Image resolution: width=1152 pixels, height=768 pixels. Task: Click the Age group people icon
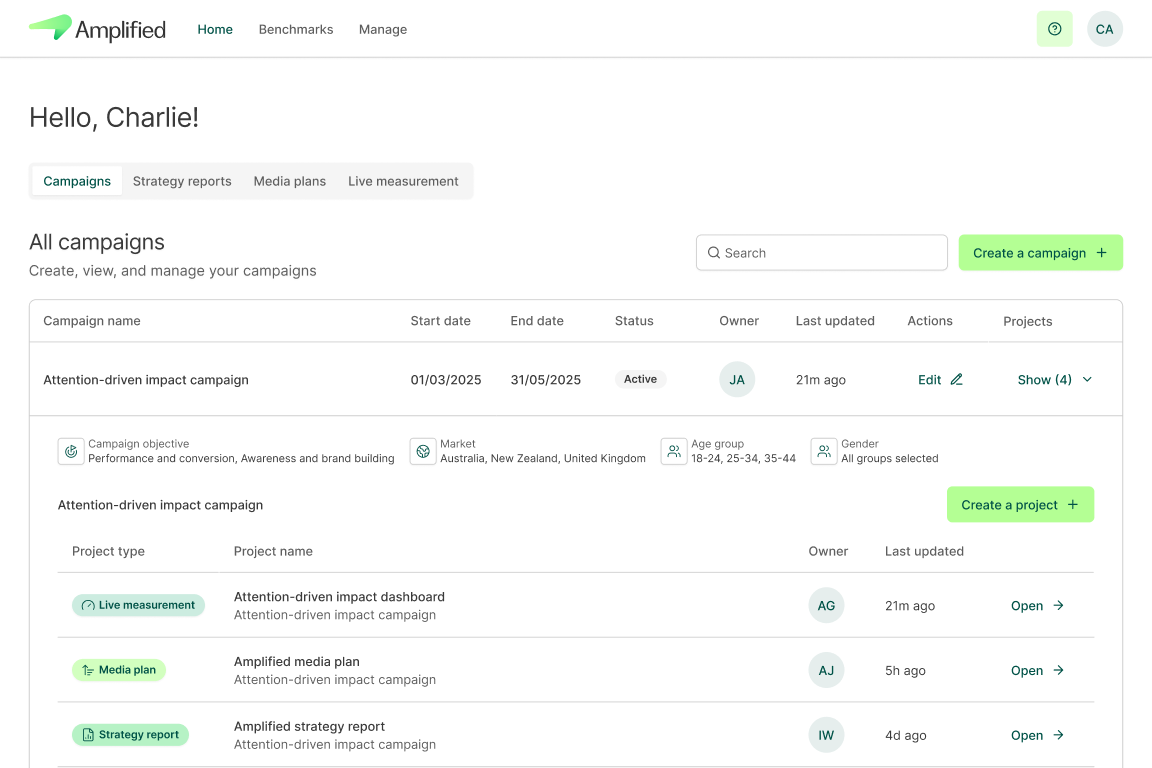coord(674,451)
